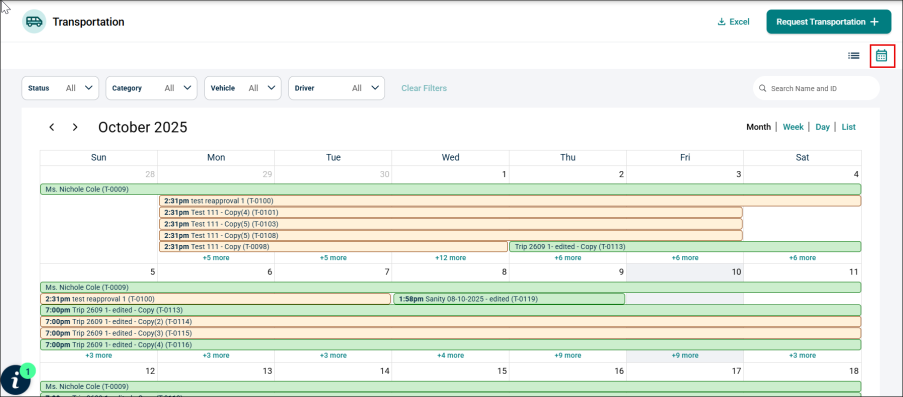This screenshot has width=903, height=397.
Task: Select the Day view tab
Action: (822, 127)
